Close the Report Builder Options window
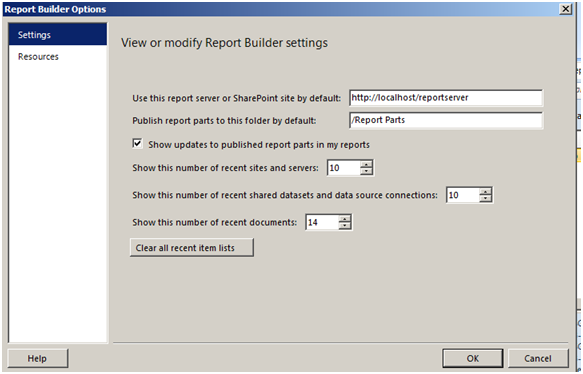Screen dimensions: 583x374 click(x=566, y=9)
